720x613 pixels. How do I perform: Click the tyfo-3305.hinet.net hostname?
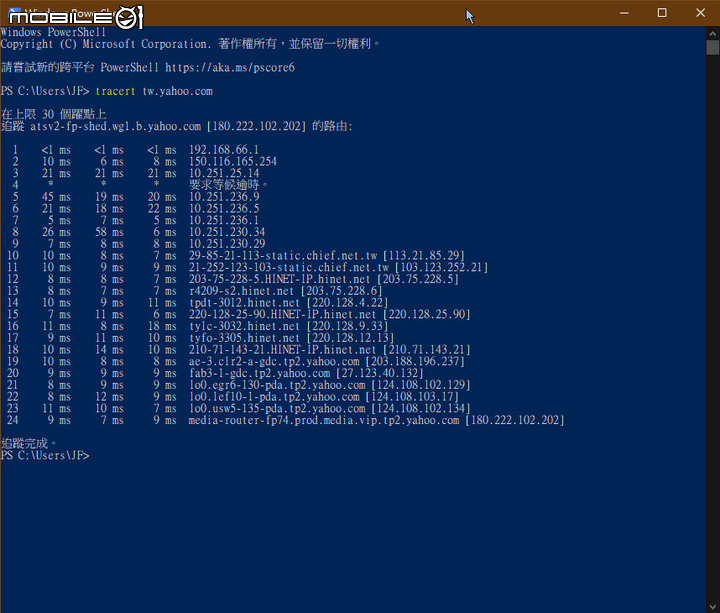coord(244,338)
